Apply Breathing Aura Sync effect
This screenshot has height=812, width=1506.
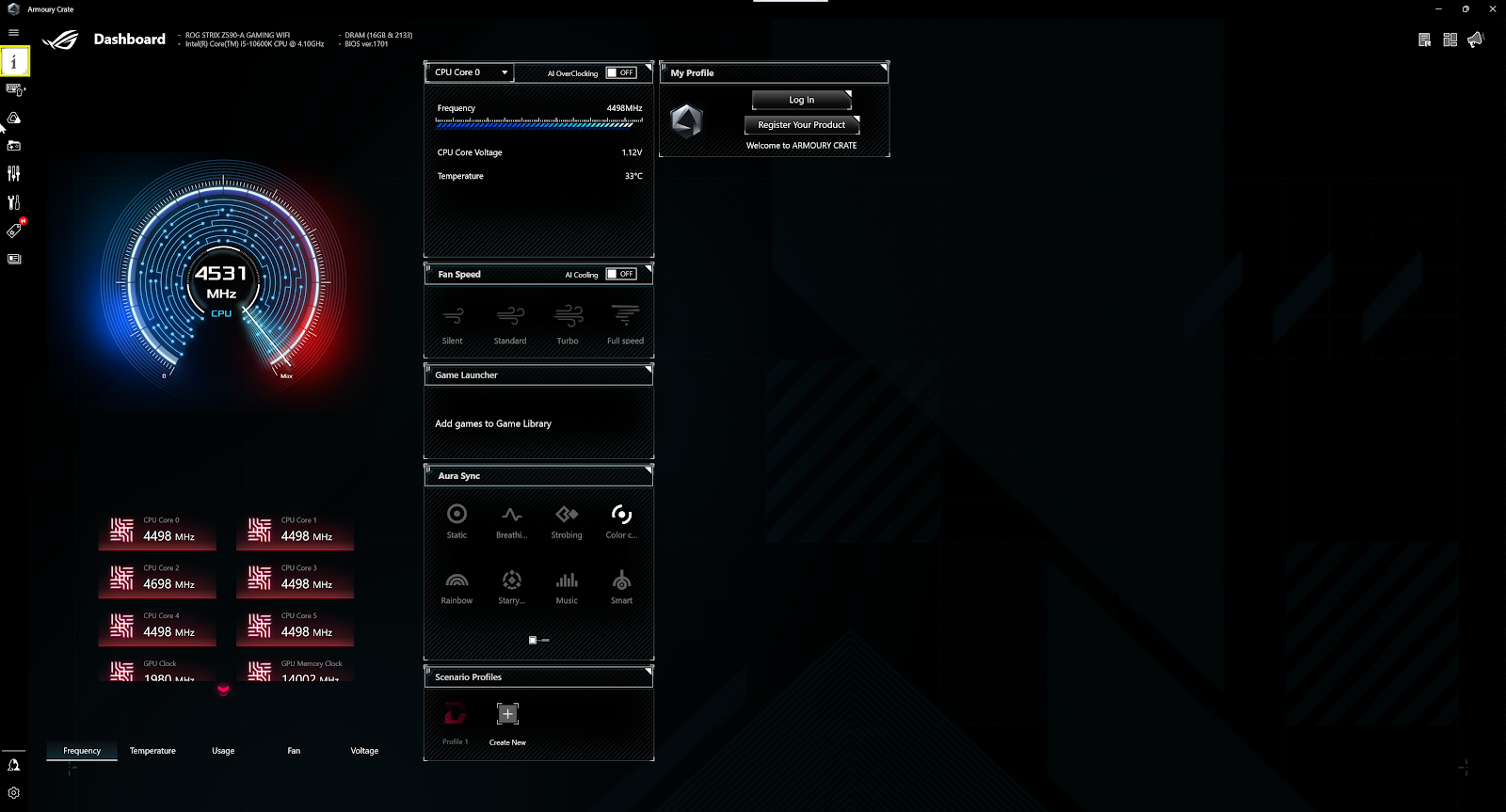pos(512,520)
